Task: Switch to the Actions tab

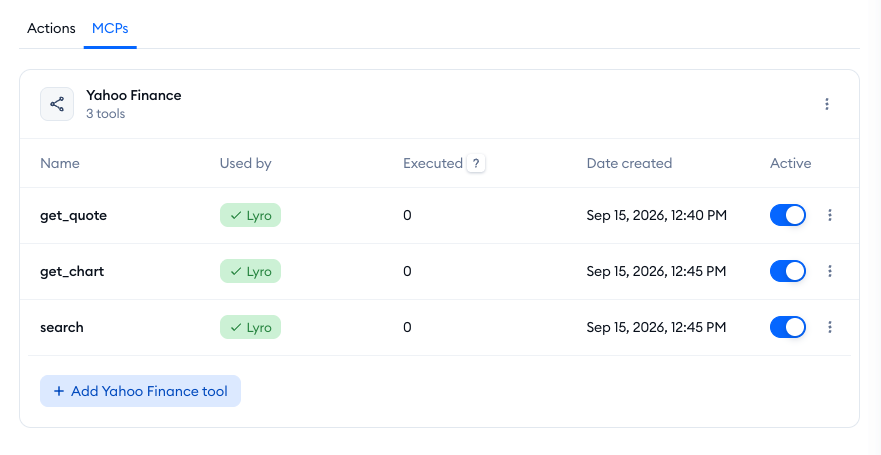Action: [51, 28]
